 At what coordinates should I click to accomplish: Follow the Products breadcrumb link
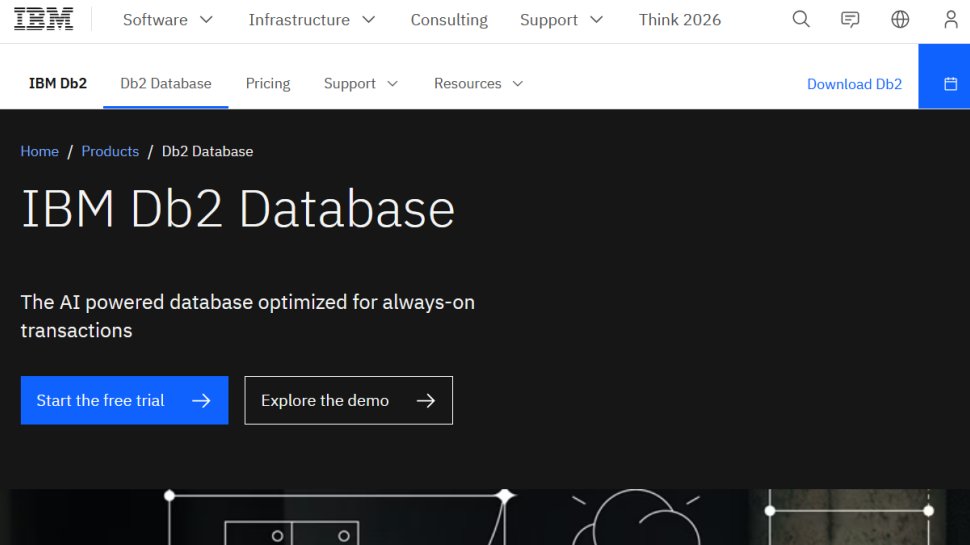[x=110, y=152]
